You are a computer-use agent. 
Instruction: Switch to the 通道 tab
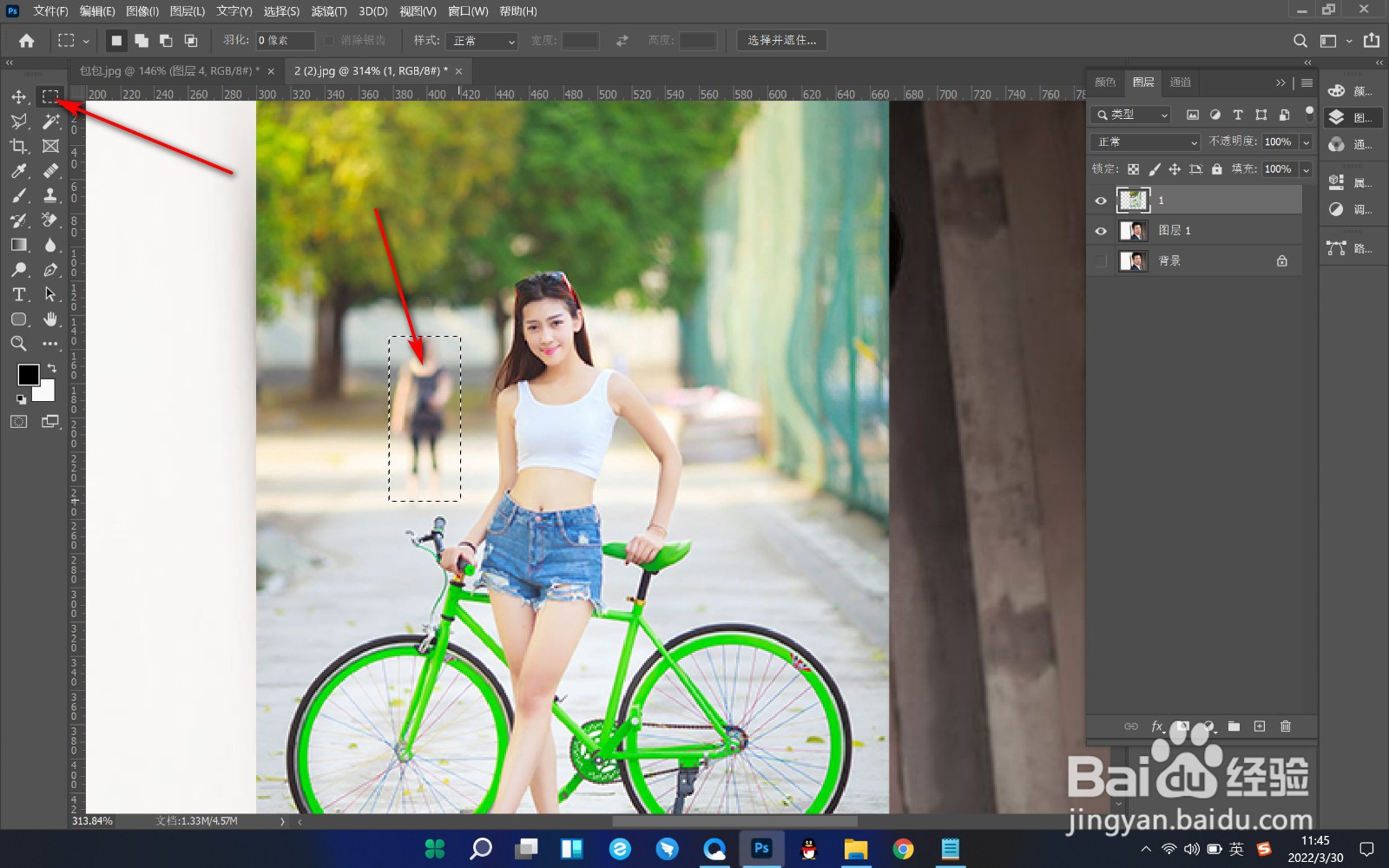pos(1181,82)
